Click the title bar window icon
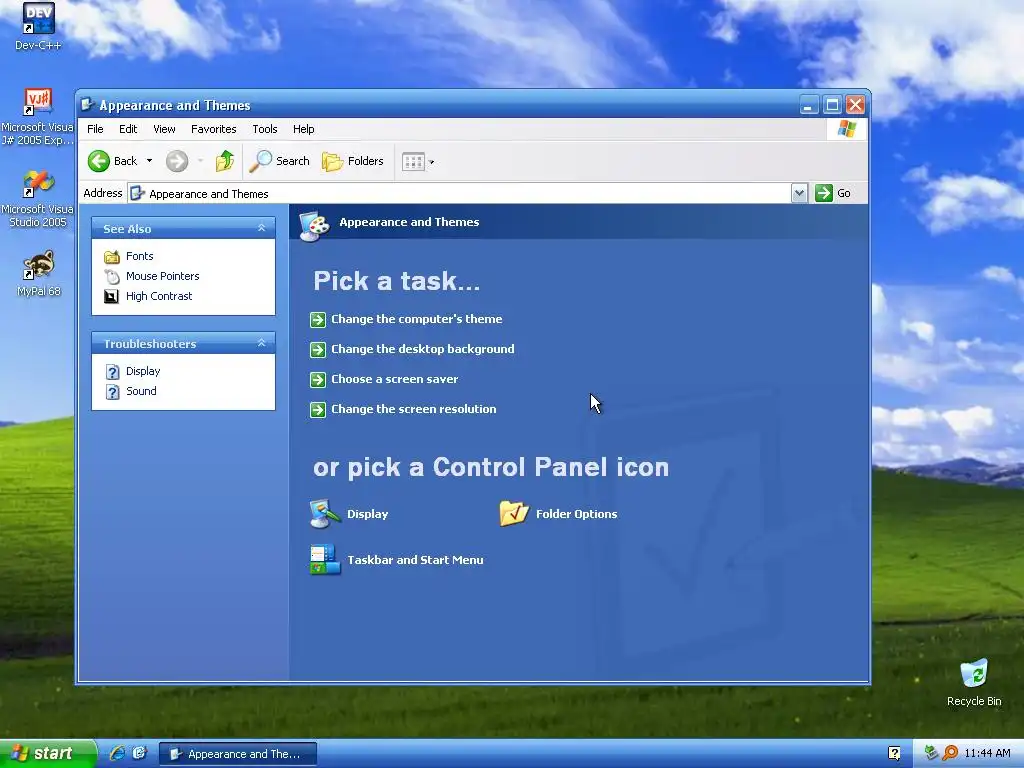 coord(88,104)
